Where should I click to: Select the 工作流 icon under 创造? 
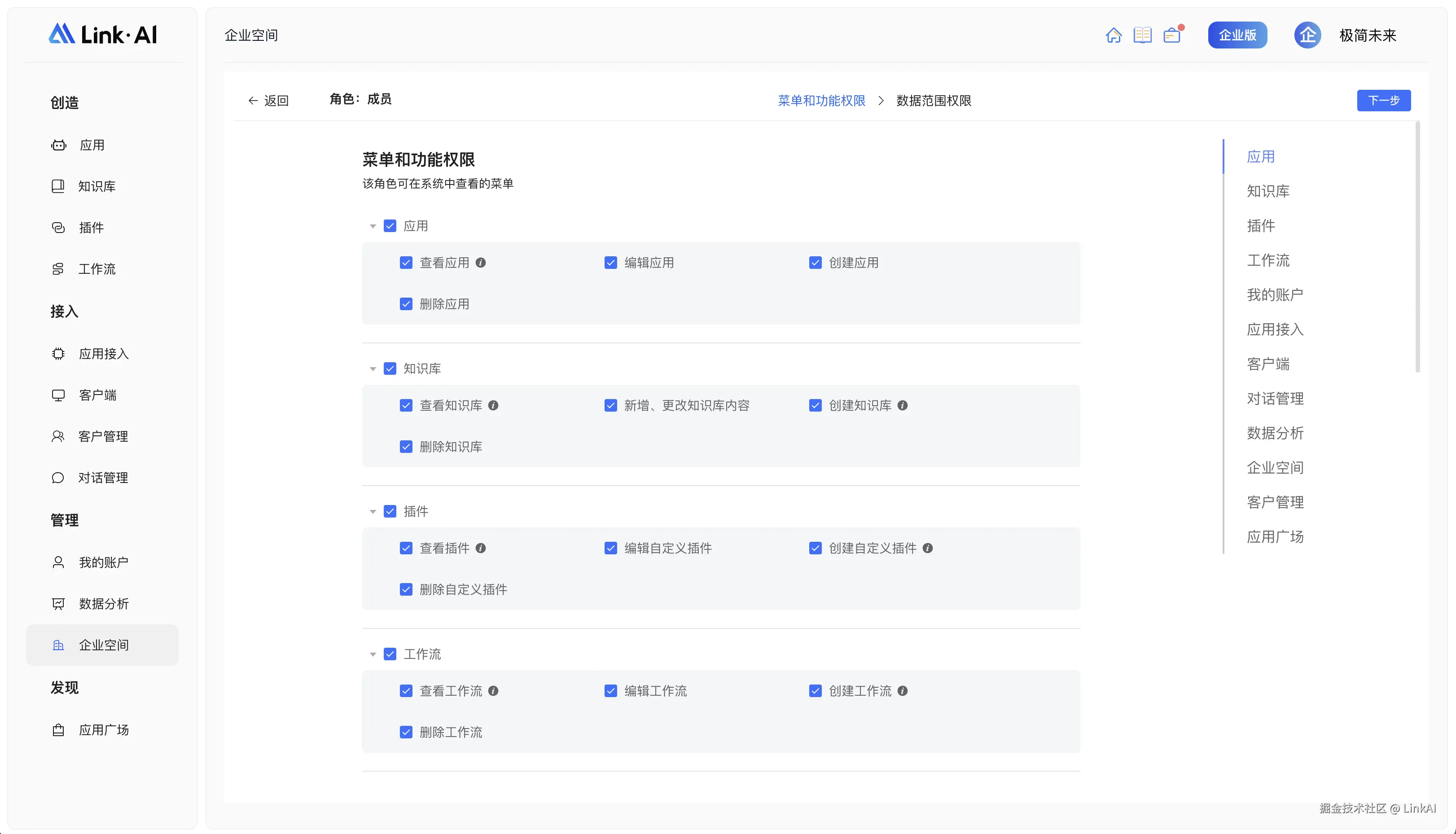tap(58, 268)
